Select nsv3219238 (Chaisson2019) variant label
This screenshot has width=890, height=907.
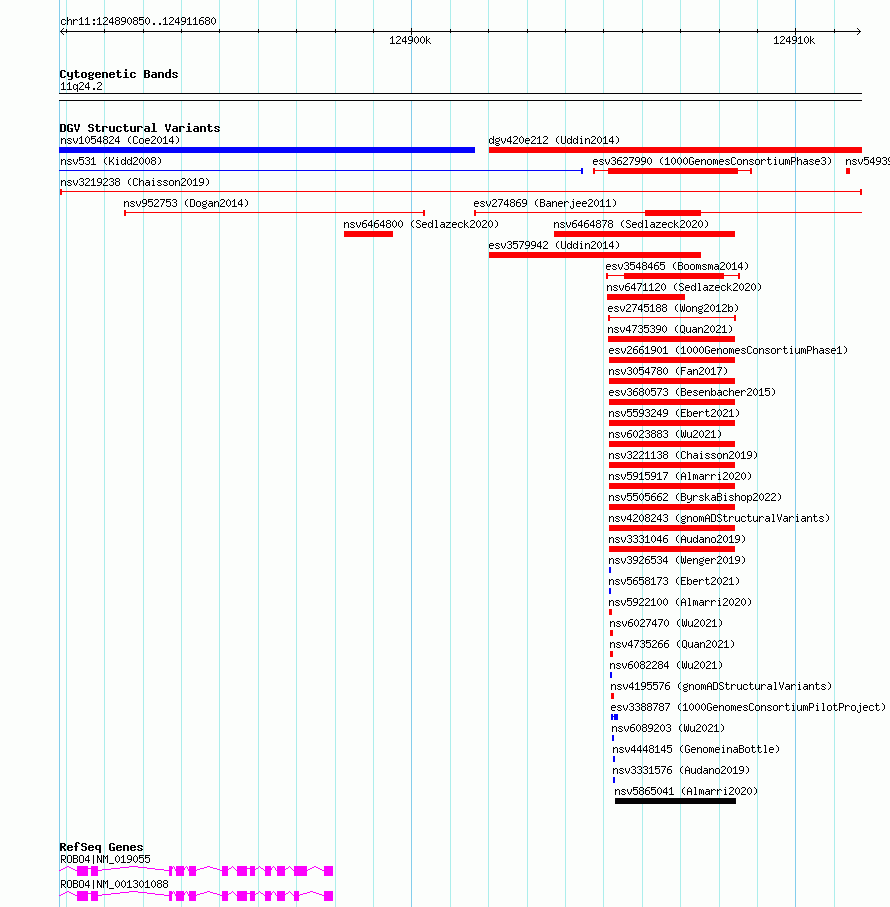click(135, 182)
